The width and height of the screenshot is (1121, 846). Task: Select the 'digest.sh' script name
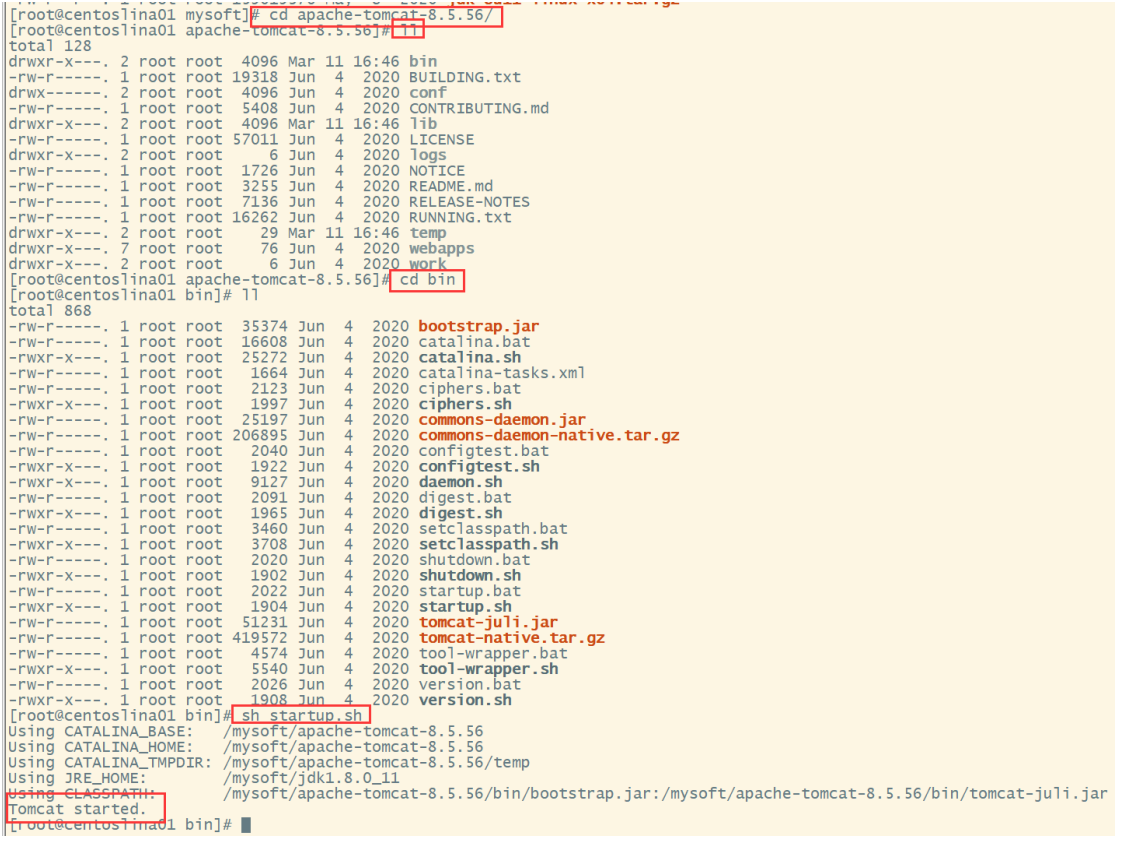click(460, 513)
